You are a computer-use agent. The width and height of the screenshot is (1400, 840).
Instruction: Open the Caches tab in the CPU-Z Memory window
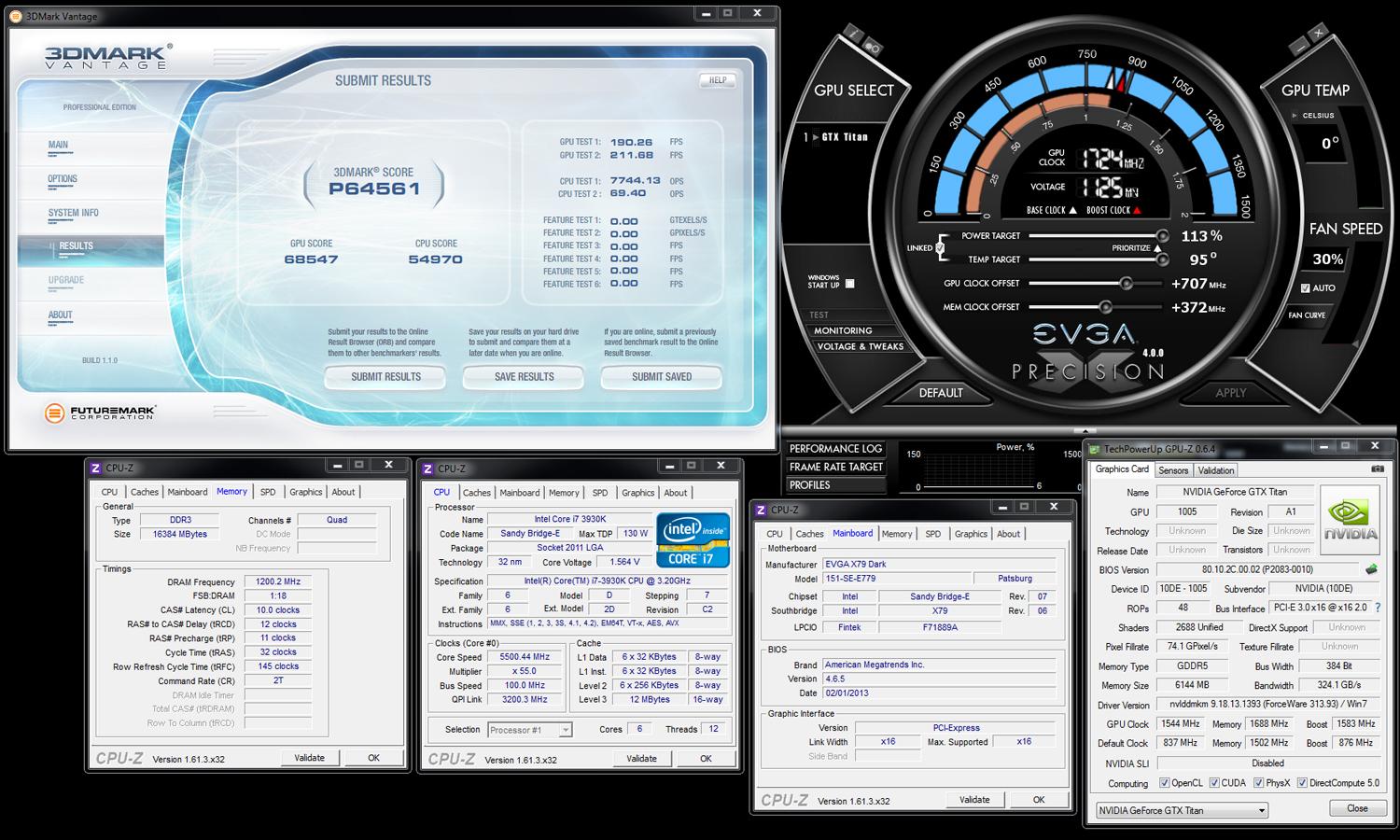(145, 492)
